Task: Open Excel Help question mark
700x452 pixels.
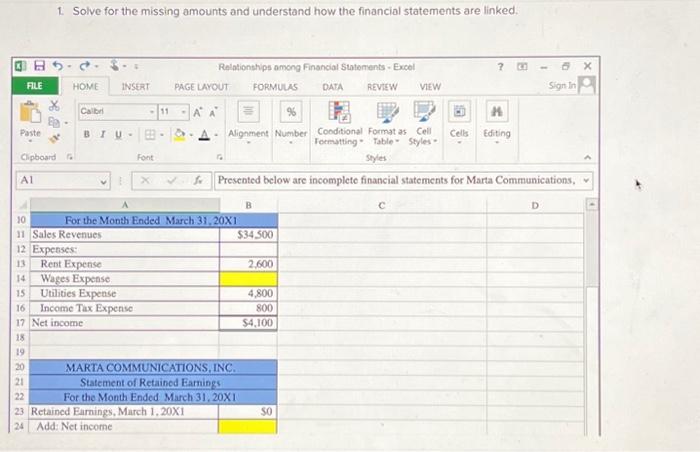Action: click(500, 67)
